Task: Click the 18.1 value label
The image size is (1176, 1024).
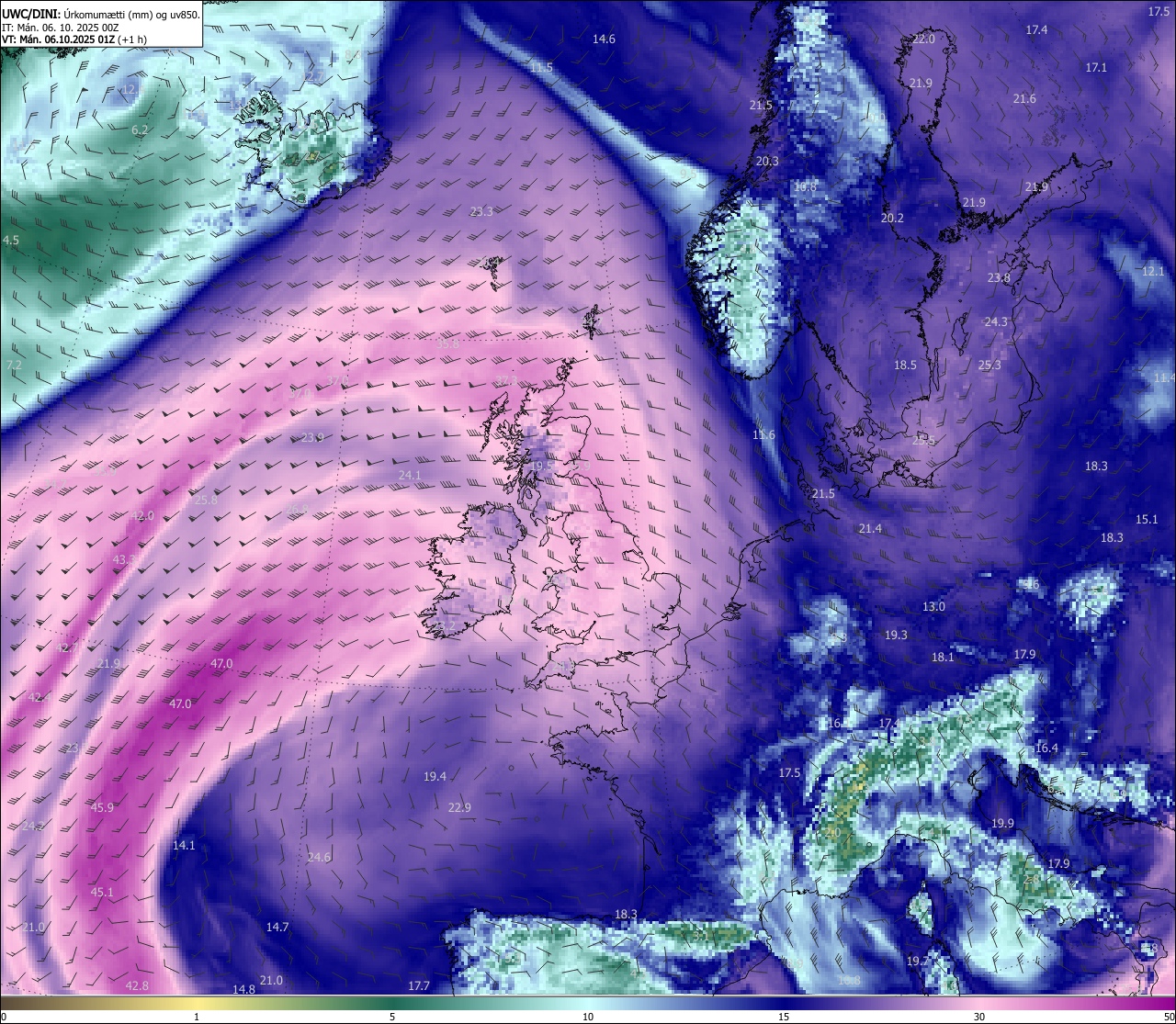Action: tap(943, 658)
